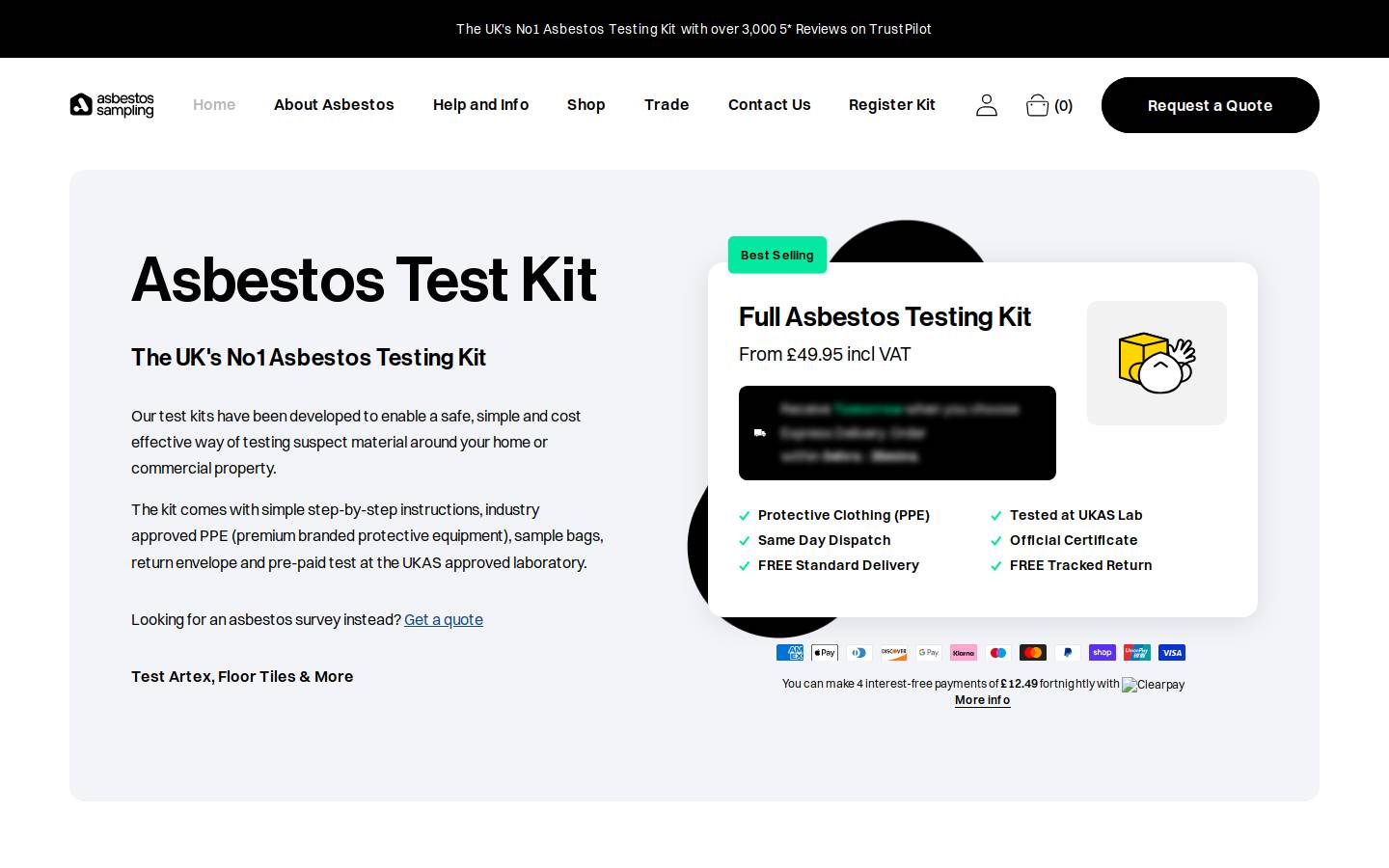Click the checkmark beside Protective Clothing (PPE)
Viewport: 1389px width, 868px height.
click(x=744, y=516)
